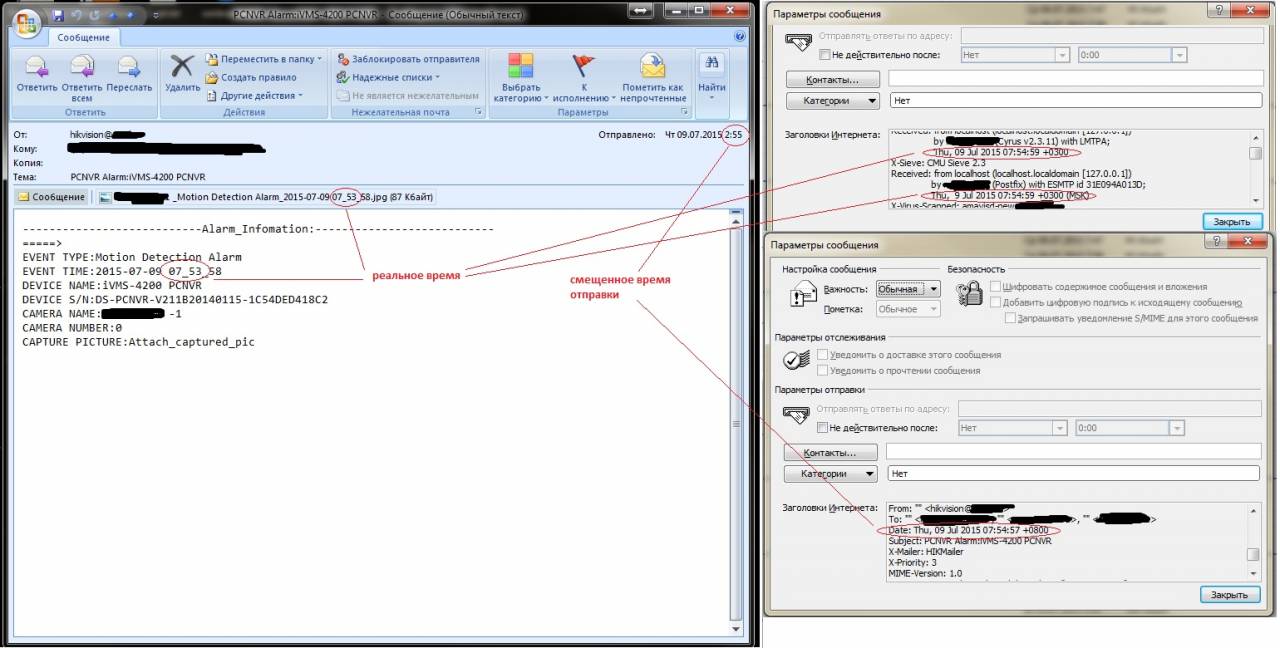
Task: Click the contacts text field in lower dialog
Action: pos(1073,452)
